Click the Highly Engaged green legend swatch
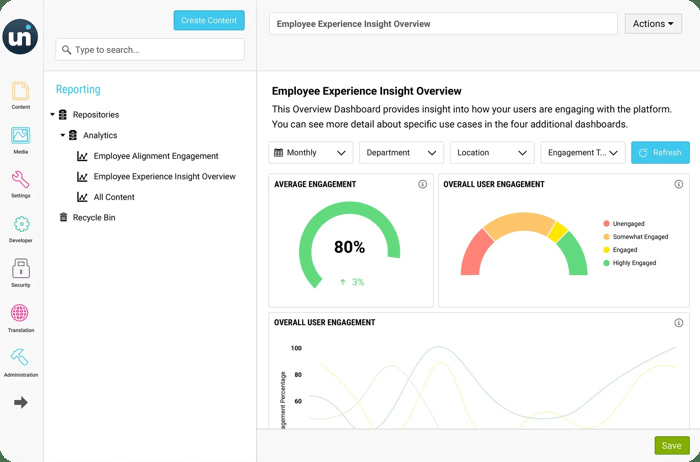Screen dimensions: 700x462 click(606, 263)
